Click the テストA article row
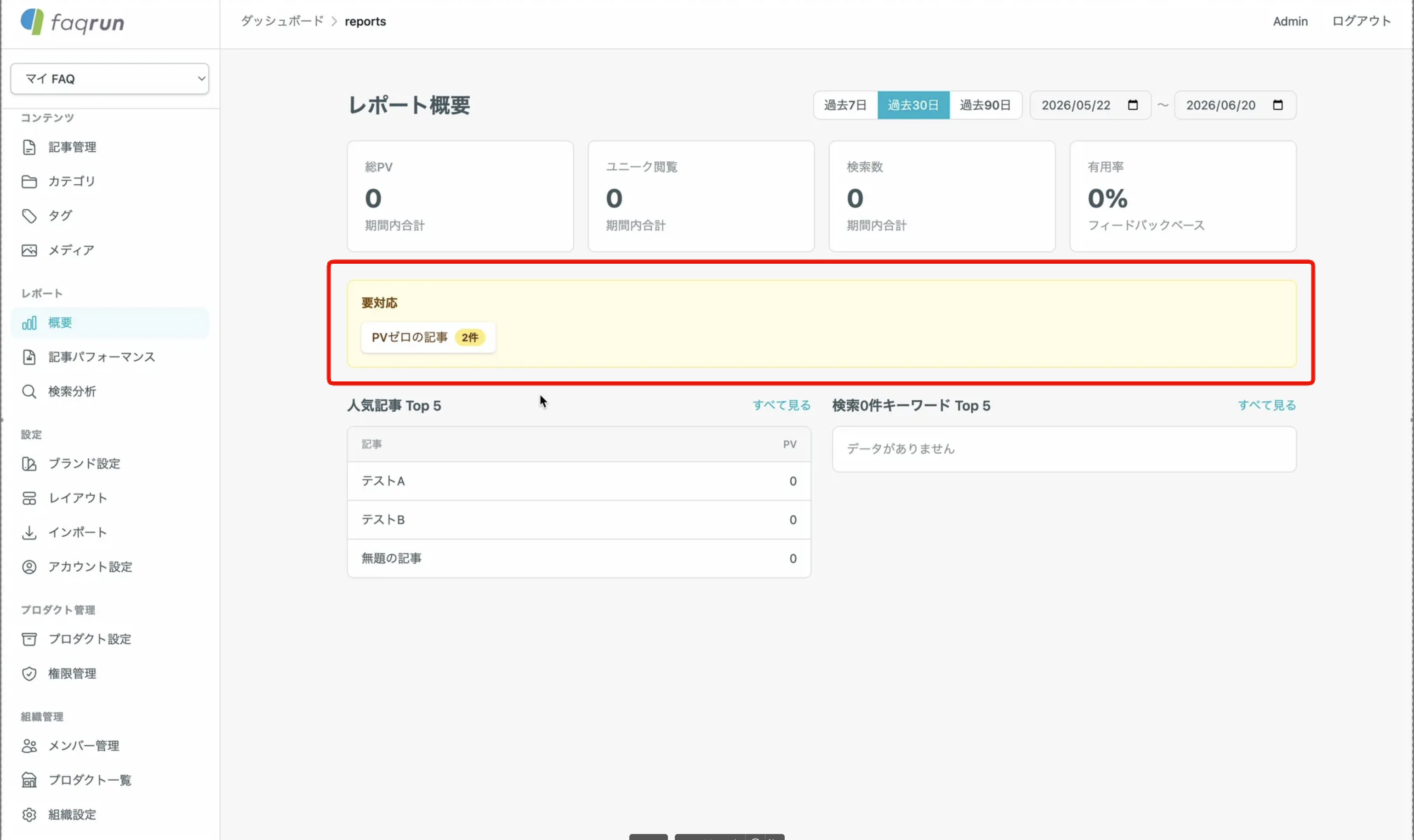Viewport: 1414px width, 840px height. 579,481
